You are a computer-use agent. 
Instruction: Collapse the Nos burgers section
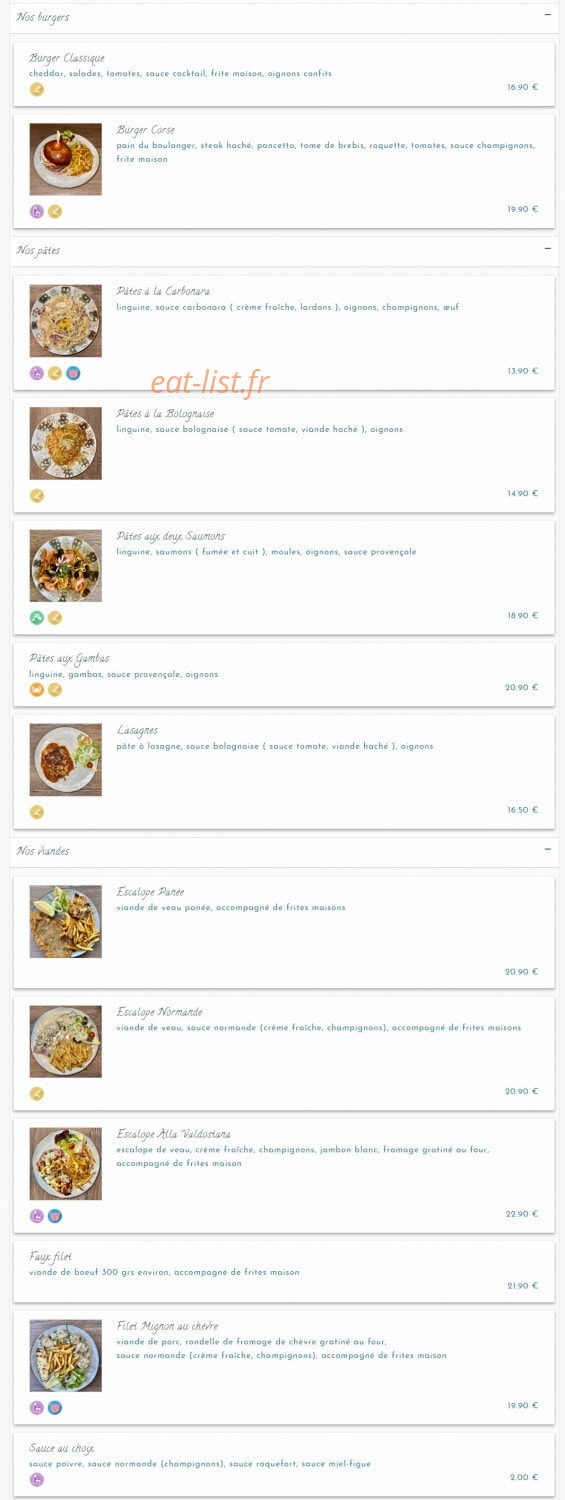(547, 15)
